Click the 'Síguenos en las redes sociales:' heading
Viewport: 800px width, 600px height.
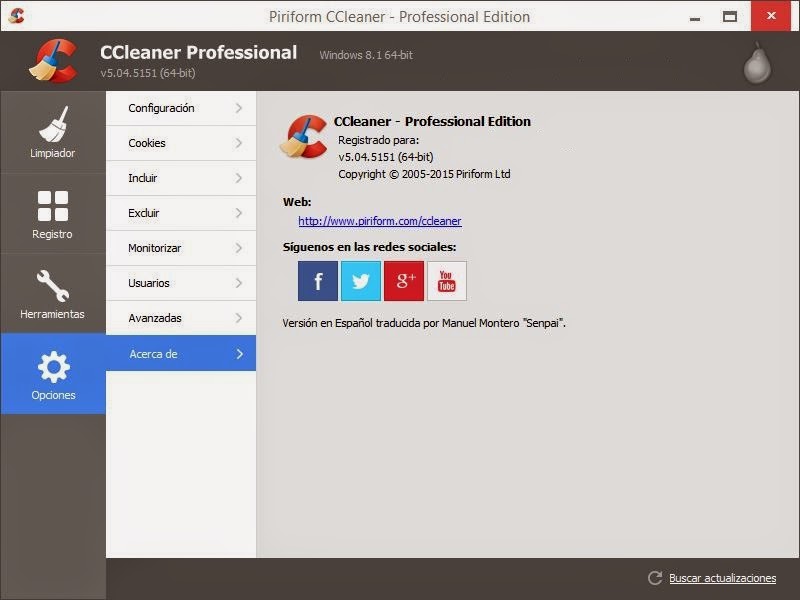(x=369, y=247)
